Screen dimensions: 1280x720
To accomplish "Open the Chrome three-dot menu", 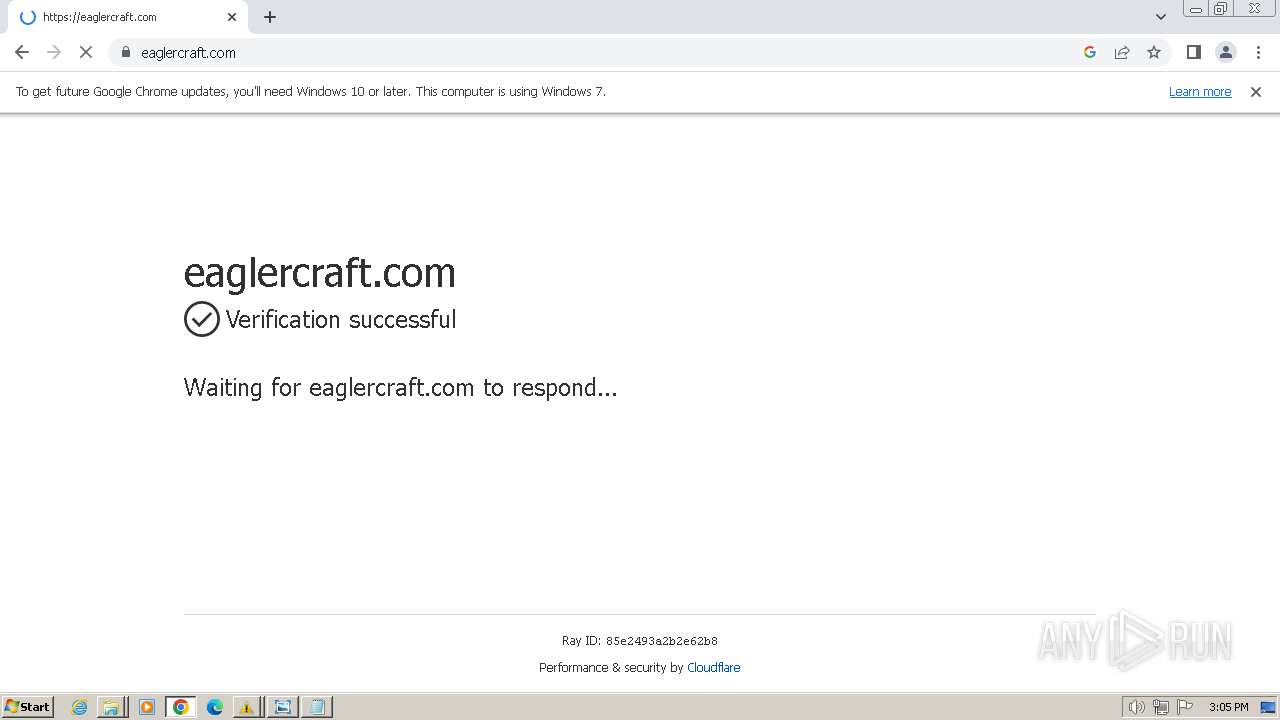I will (1258, 52).
